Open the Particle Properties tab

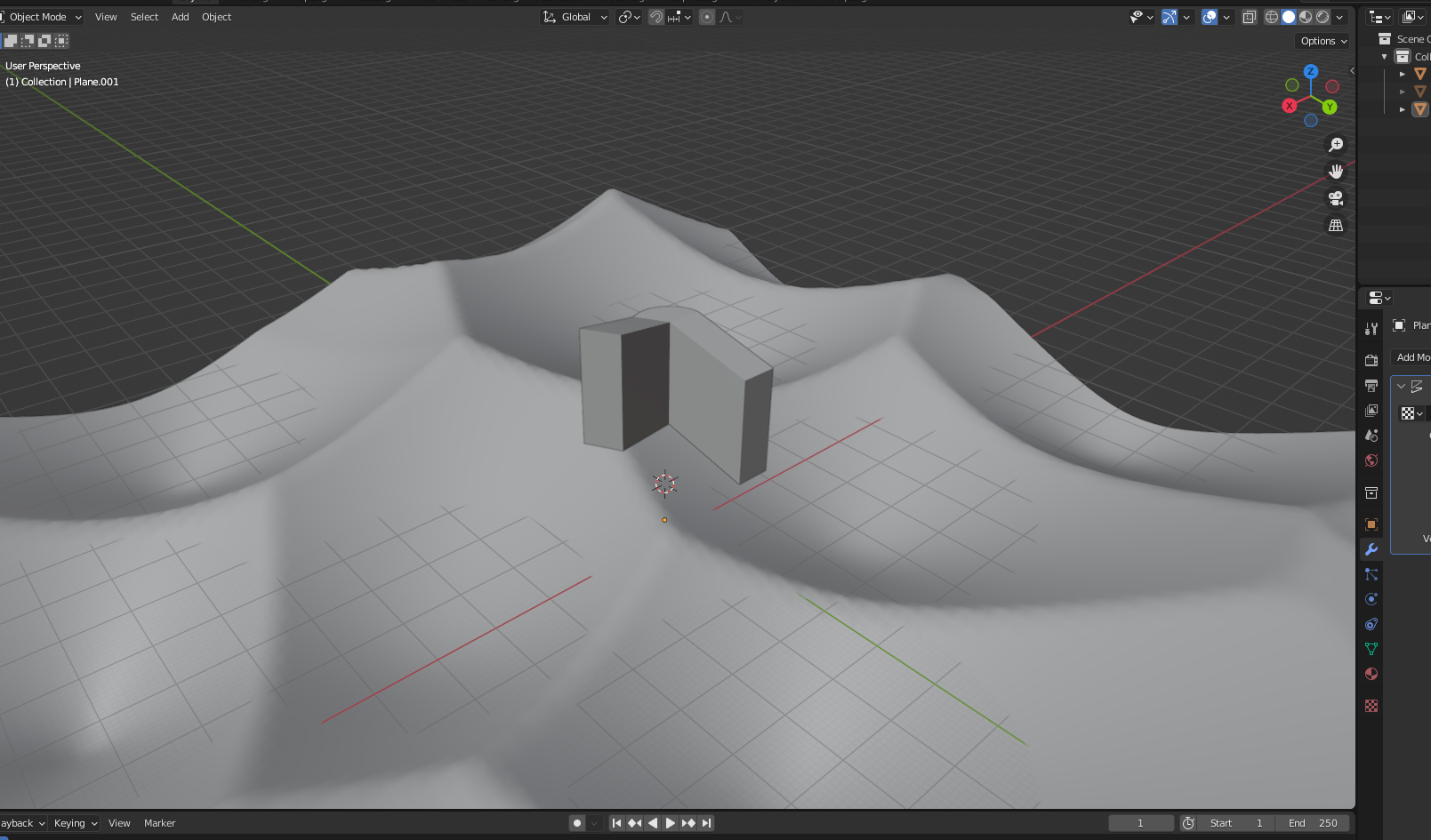point(1371,574)
